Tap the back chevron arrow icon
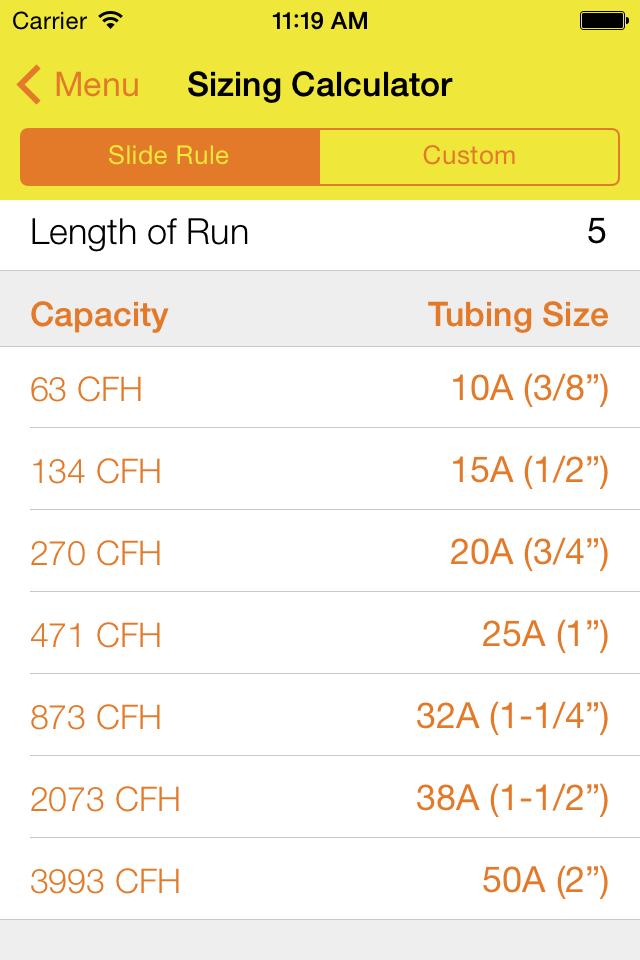This screenshot has height=960, width=640. [29, 84]
